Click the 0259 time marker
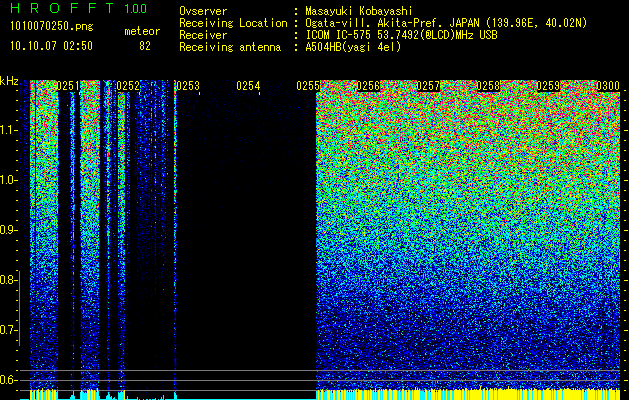This screenshot has width=629, height=400. (548, 86)
